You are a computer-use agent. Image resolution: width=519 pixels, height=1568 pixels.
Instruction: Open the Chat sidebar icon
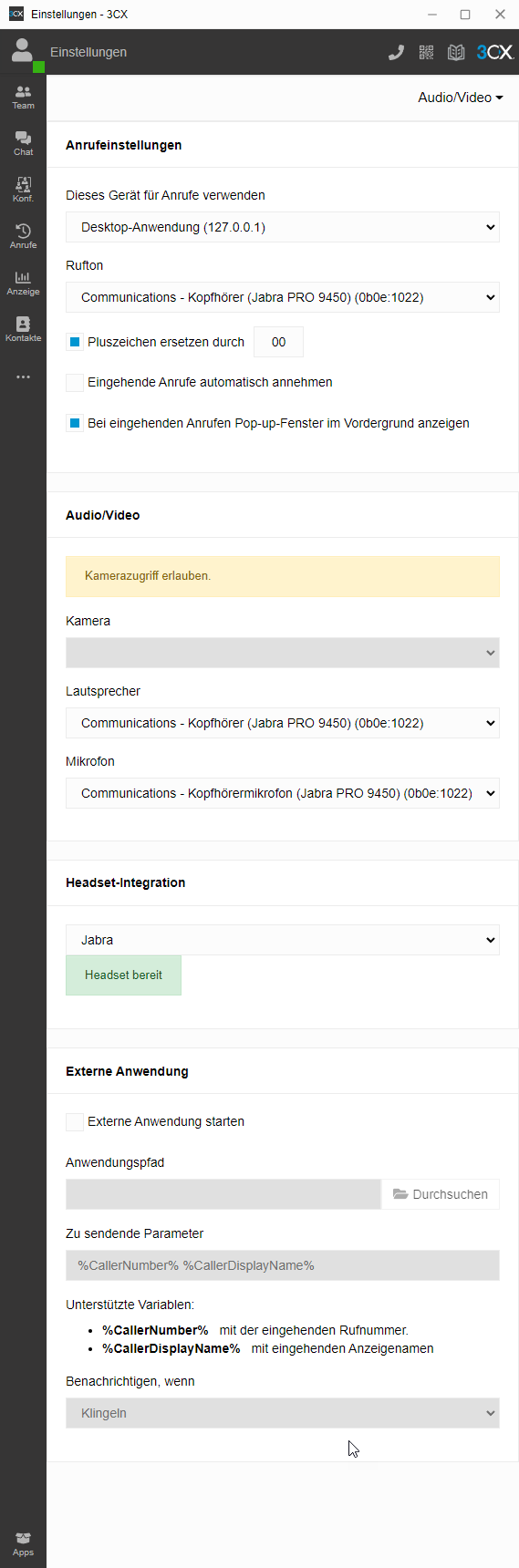pos(23,143)
